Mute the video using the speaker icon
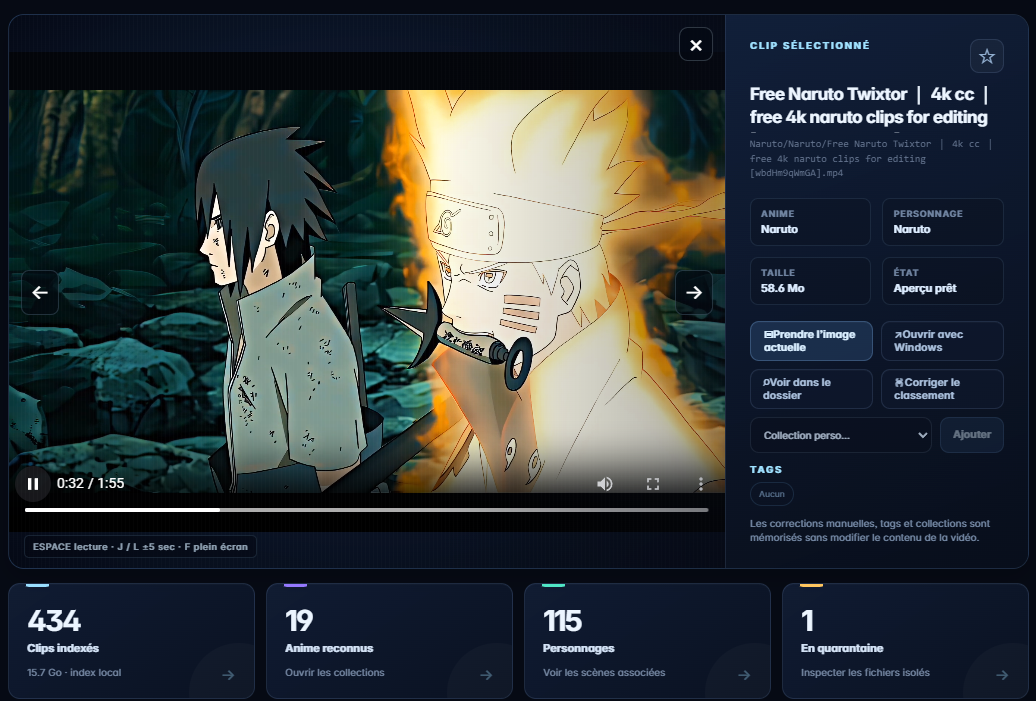 tap(605, 484)
